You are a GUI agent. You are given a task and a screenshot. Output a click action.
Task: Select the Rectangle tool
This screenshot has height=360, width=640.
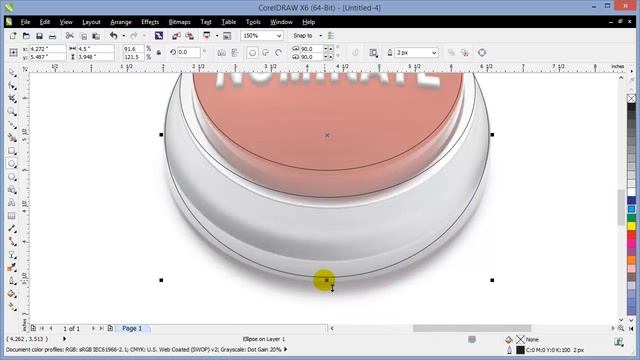coord(12,151)
